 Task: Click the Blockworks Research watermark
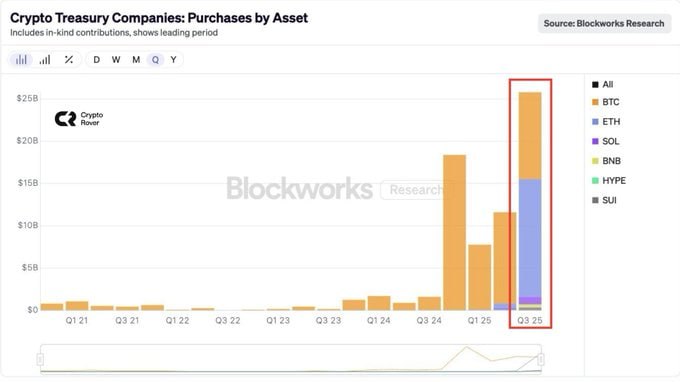pos(334,189)
